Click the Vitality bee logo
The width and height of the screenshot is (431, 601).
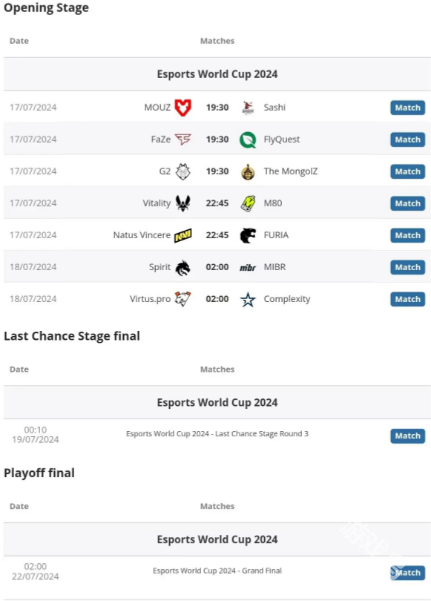pyautogui.click(x=183, y=203)
